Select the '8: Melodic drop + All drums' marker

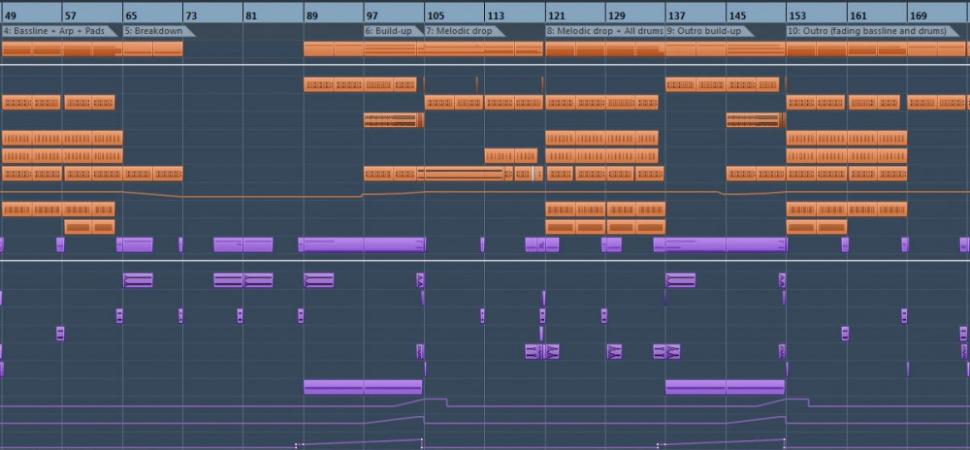pos(604,31)
